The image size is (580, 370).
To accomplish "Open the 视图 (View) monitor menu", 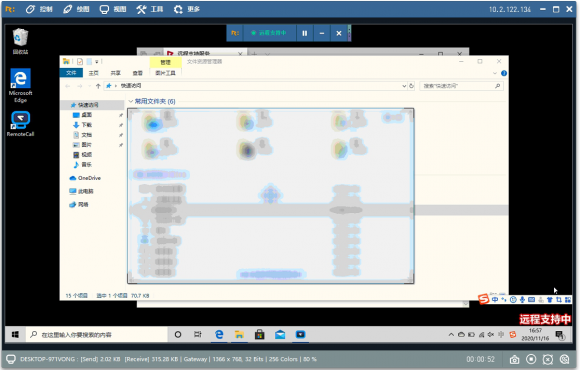I will coord(113,9).
